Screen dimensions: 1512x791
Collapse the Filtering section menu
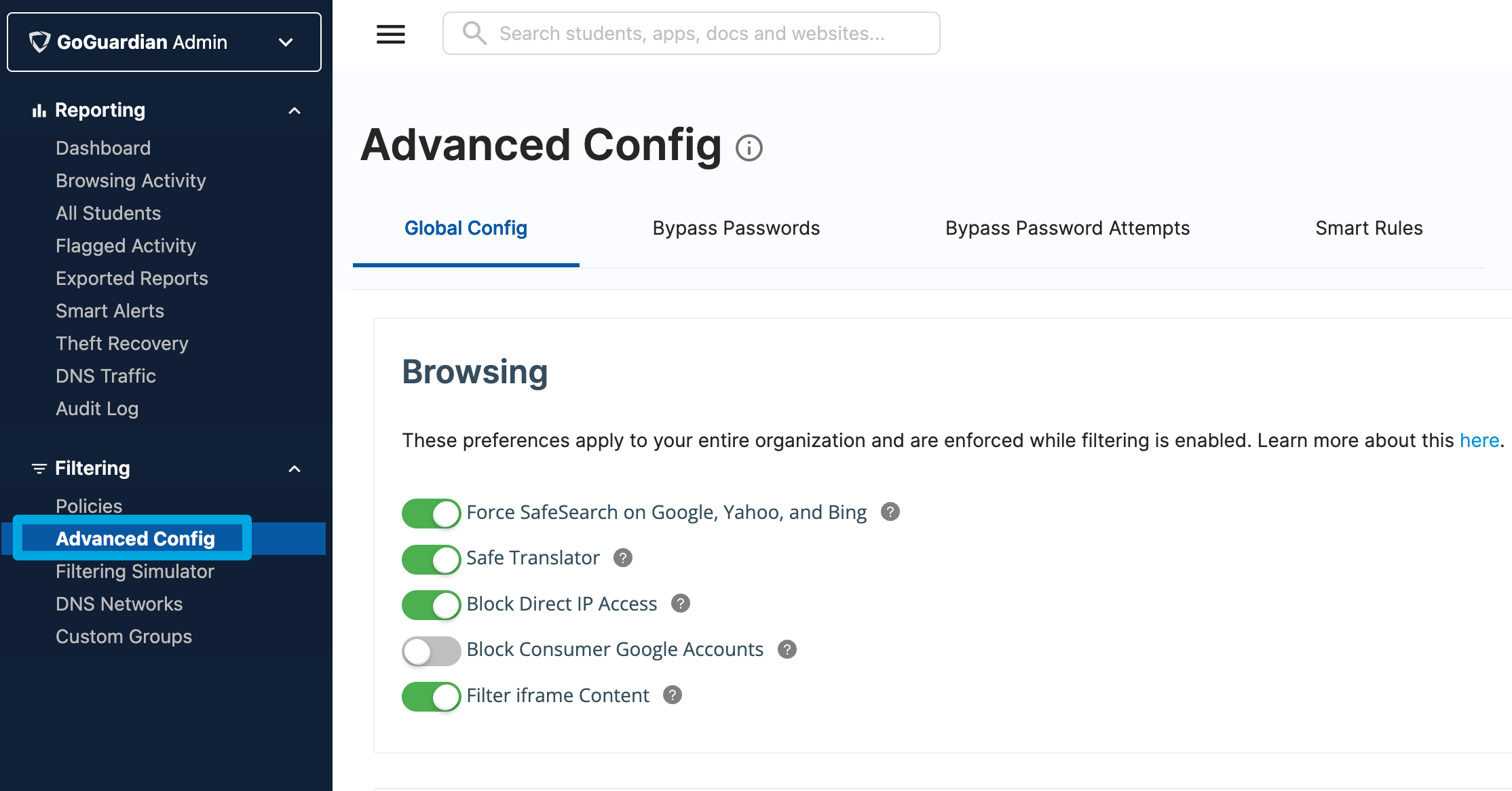click(294, 468)
